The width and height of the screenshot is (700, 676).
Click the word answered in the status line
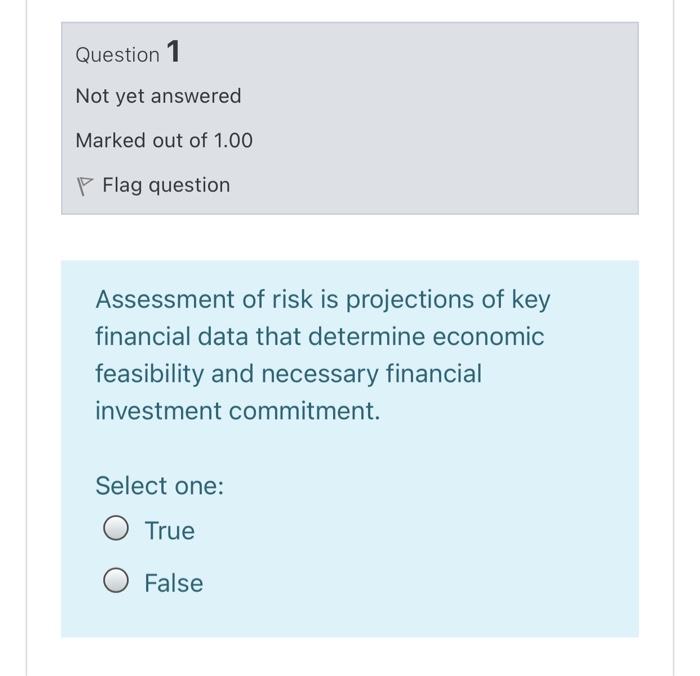click(196, 96)
